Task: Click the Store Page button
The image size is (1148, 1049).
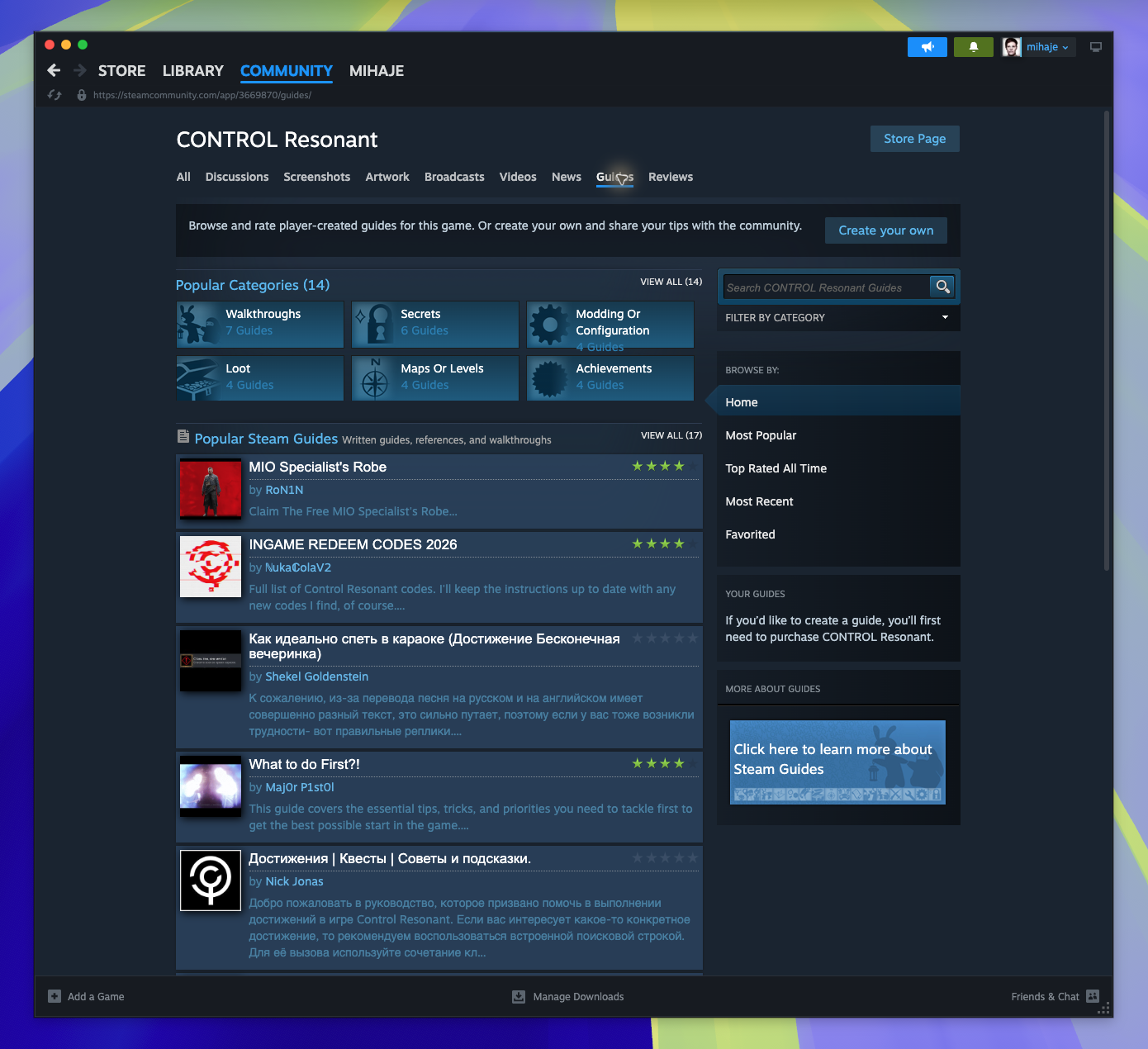Action: click(915, 139)
